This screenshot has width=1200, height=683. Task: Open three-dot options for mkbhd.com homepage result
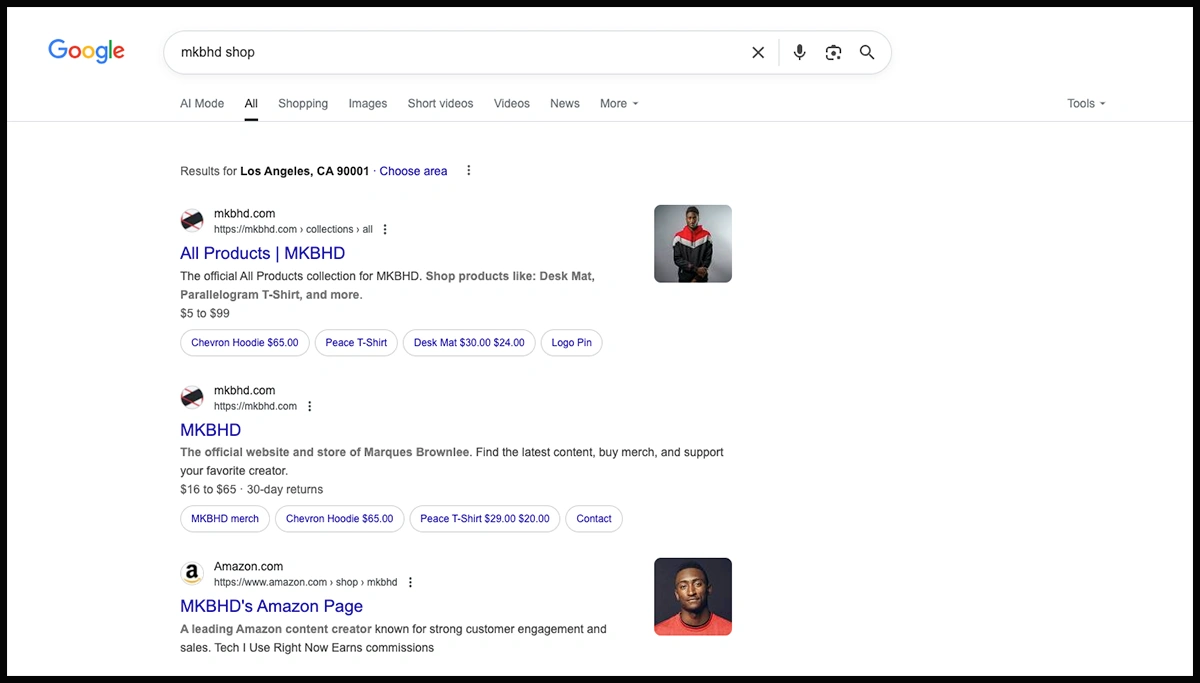[x=309, y=407]
